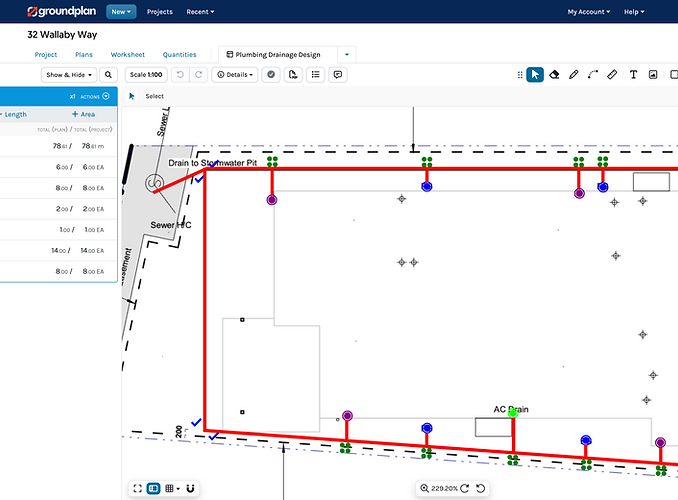Switch to the Plans tab

(x=84, y=54)
